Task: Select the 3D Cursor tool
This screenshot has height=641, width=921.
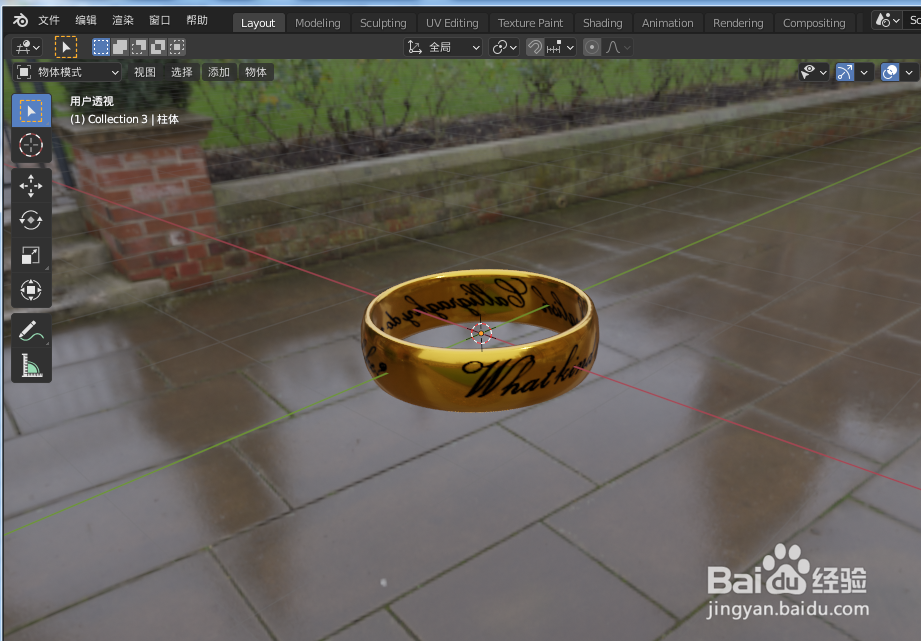Action: click(31, 145)
